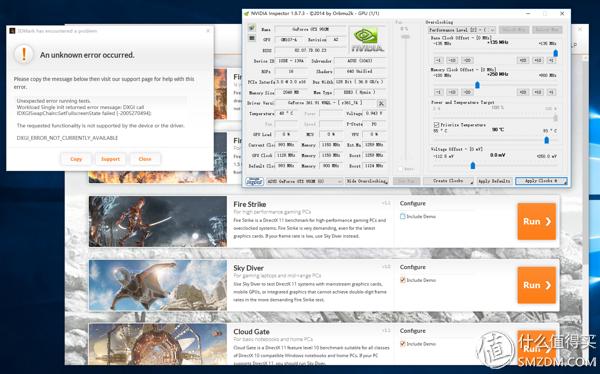Click the Memory Clock Offset slider handle
This screenshot has height=374, width=600.
(x=477, y=85)
